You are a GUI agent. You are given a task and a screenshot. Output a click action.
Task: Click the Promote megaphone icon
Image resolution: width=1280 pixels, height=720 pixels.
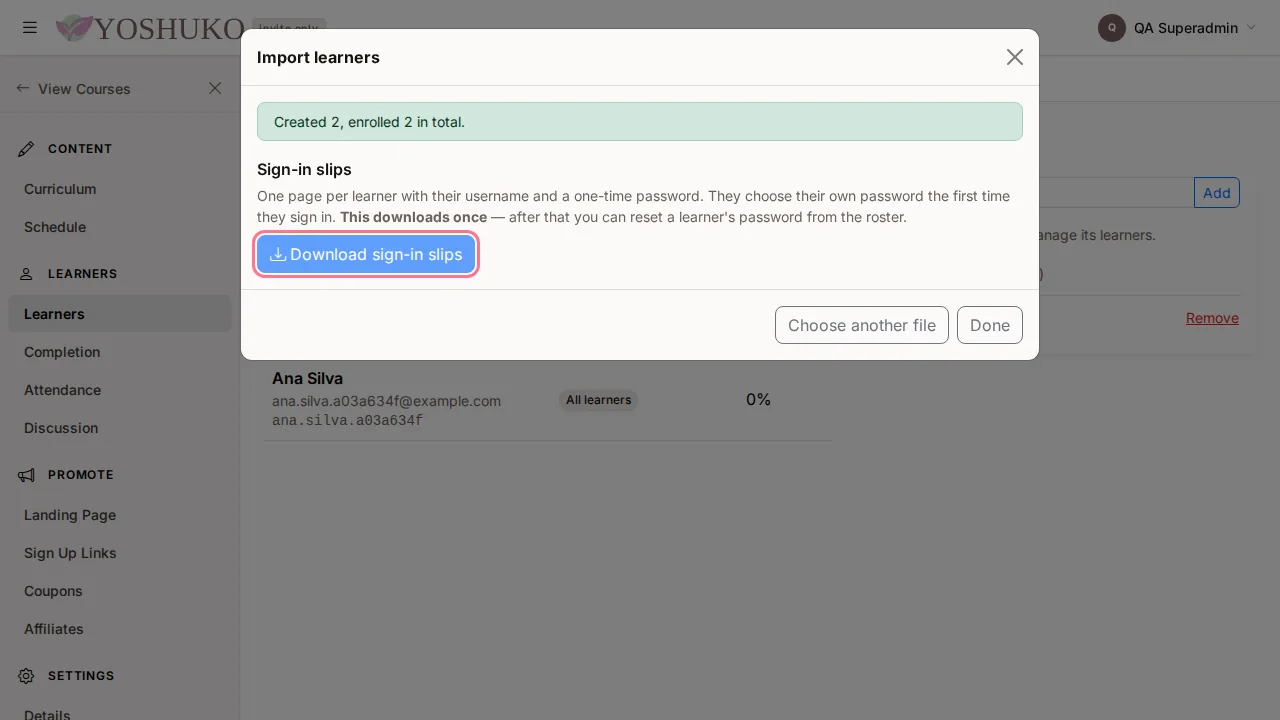(27, 475)
